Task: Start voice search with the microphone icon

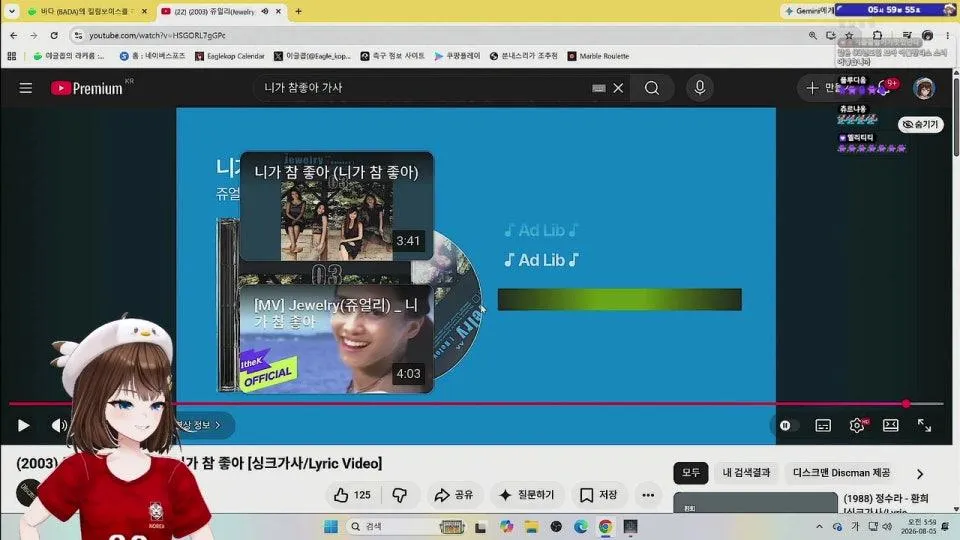Action: pyautogui.click(x=700, y=88)
